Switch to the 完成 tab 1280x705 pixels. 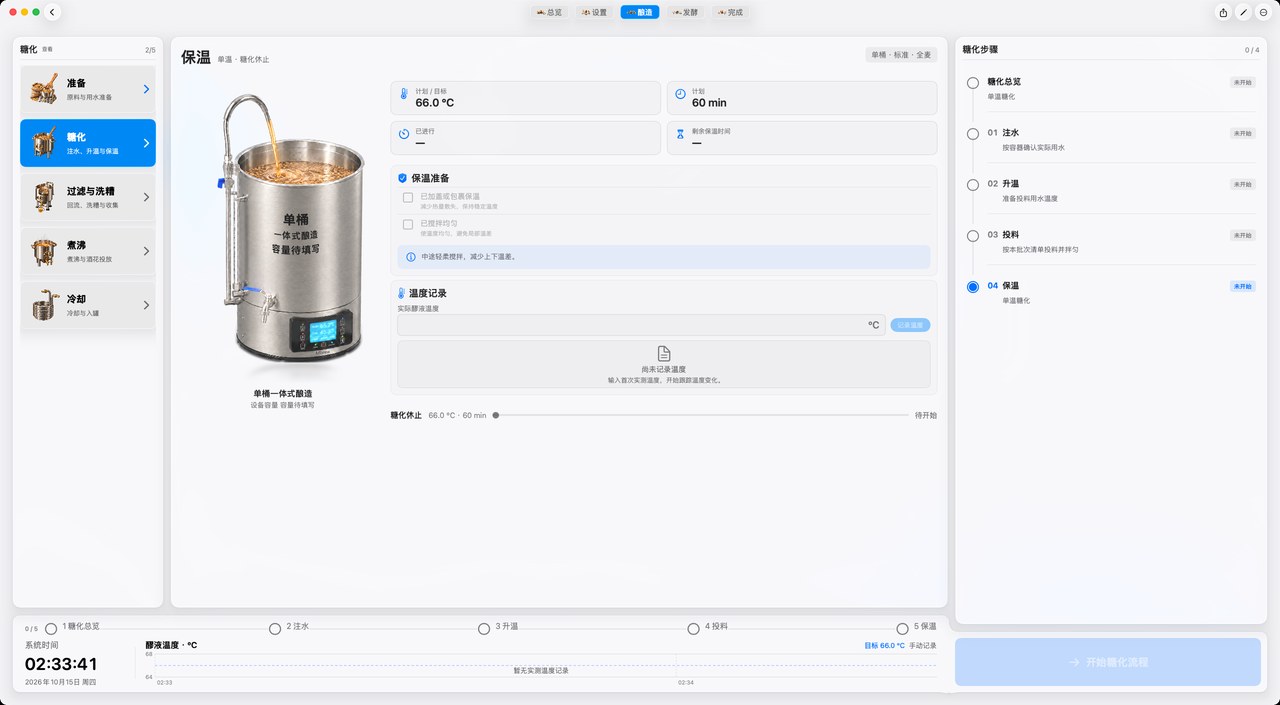(730, 12)
